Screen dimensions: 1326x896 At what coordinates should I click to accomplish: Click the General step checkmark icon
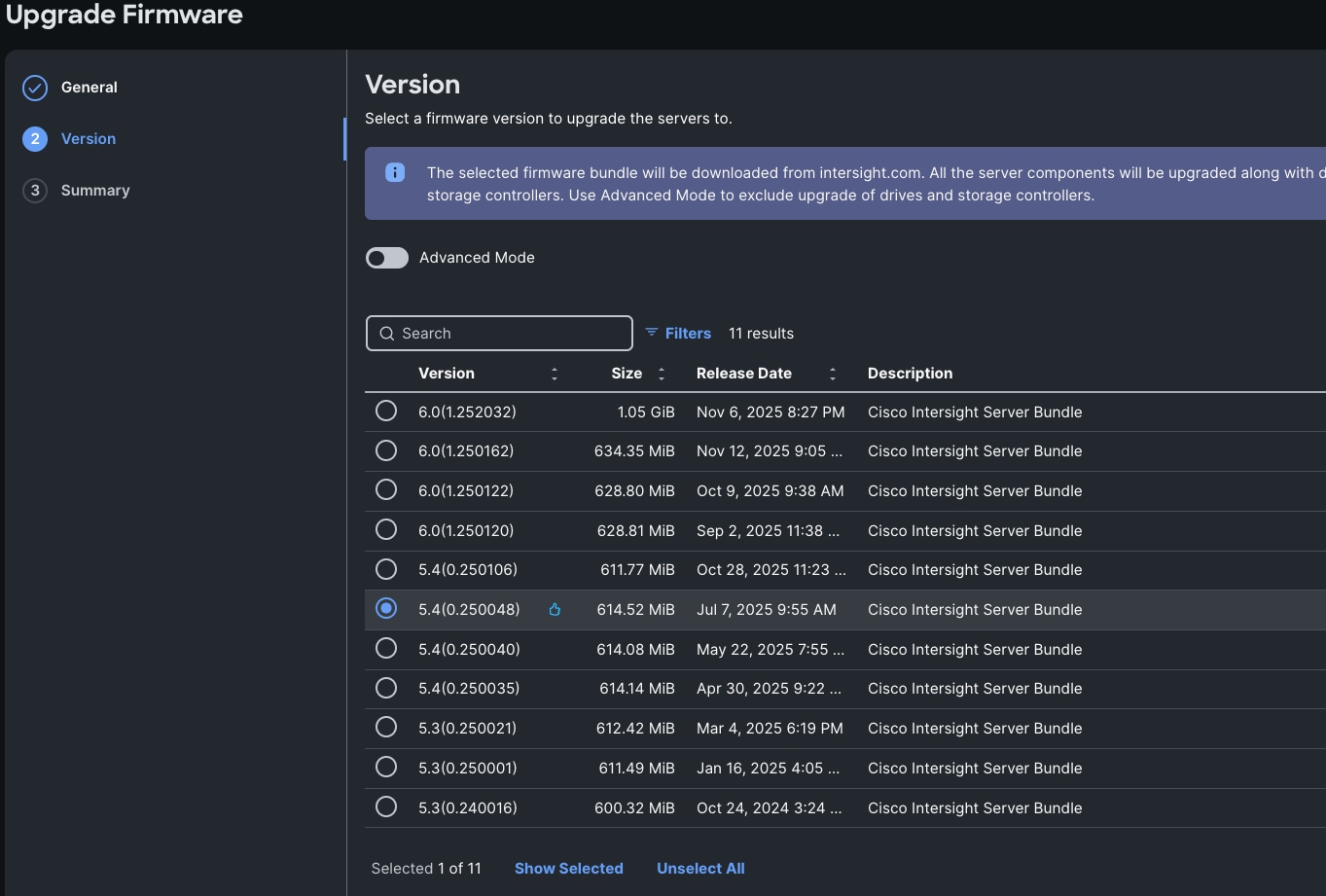(x=35, y=88)
